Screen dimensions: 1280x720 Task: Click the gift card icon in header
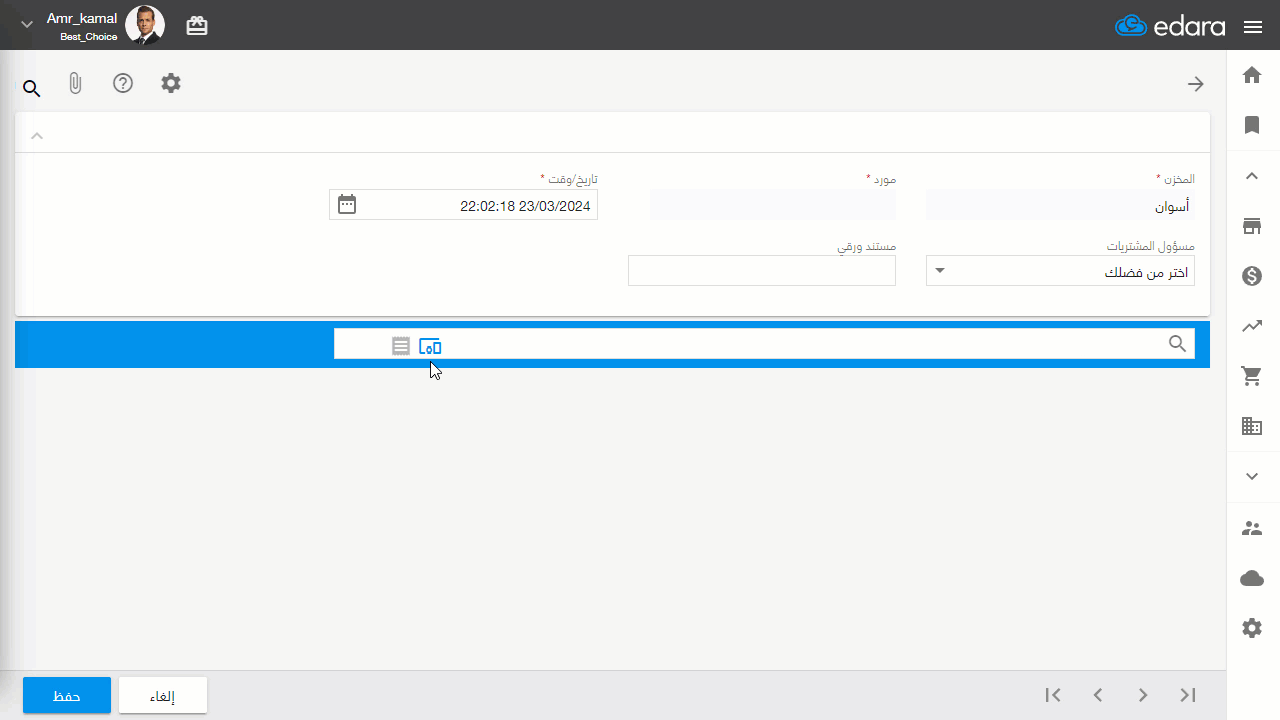(x=197, y=26)
